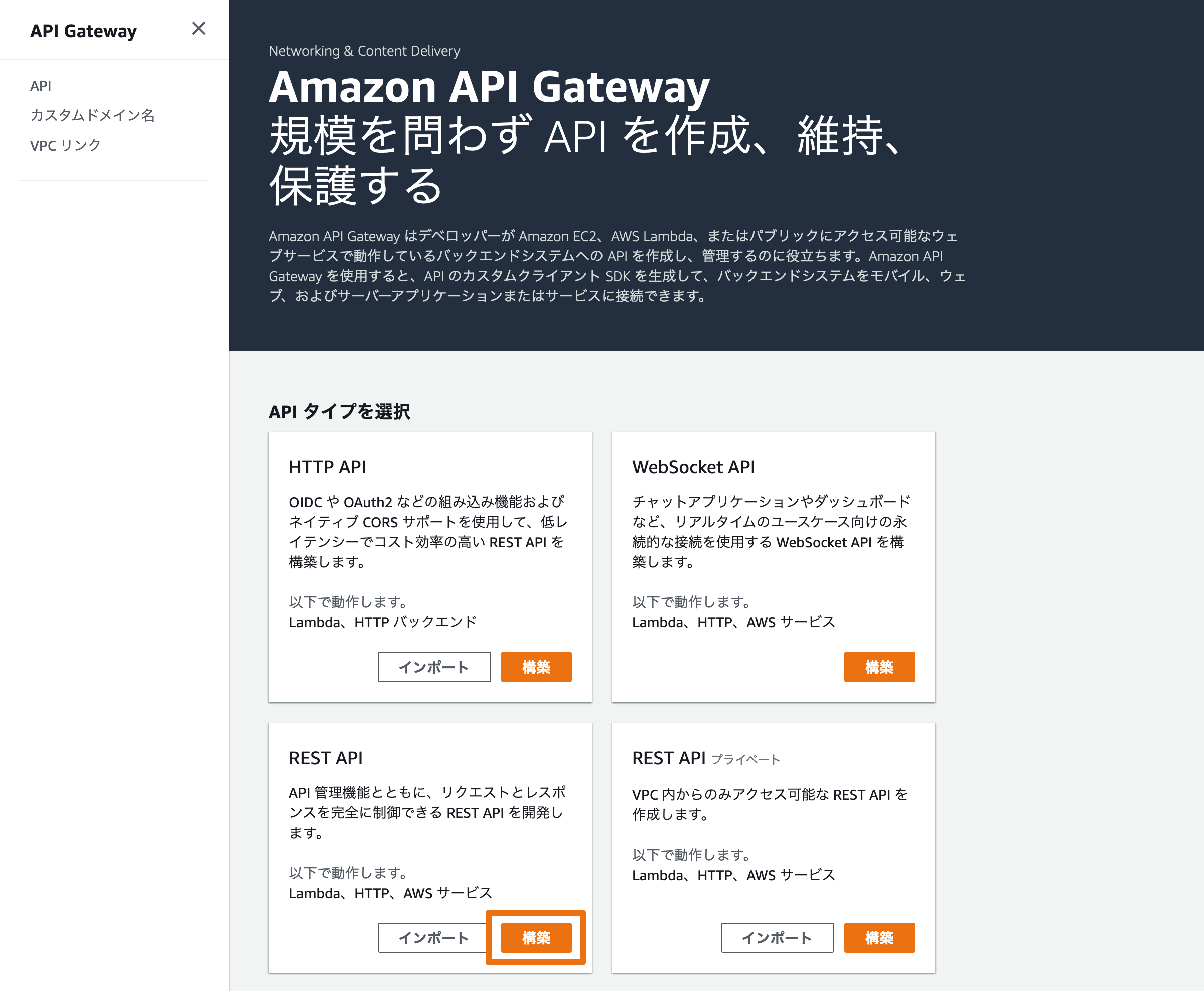This screenshot has width=1204, height=991.
Task: Open the カスタムドメイン名 sidebar link
Action: pyautogui.click(x=92, y=115)
